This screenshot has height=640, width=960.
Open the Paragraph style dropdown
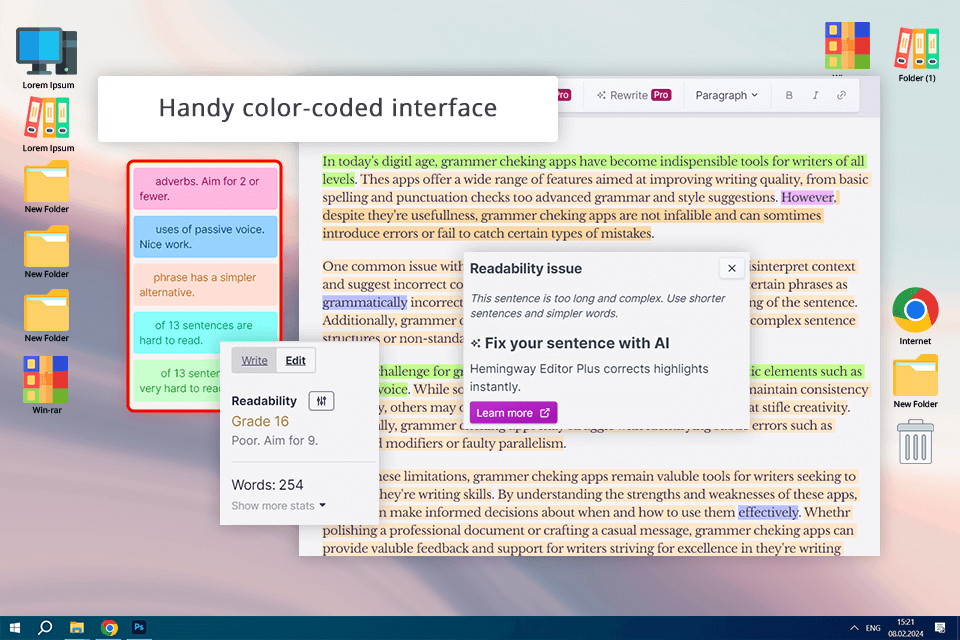(x=726, y=96)
